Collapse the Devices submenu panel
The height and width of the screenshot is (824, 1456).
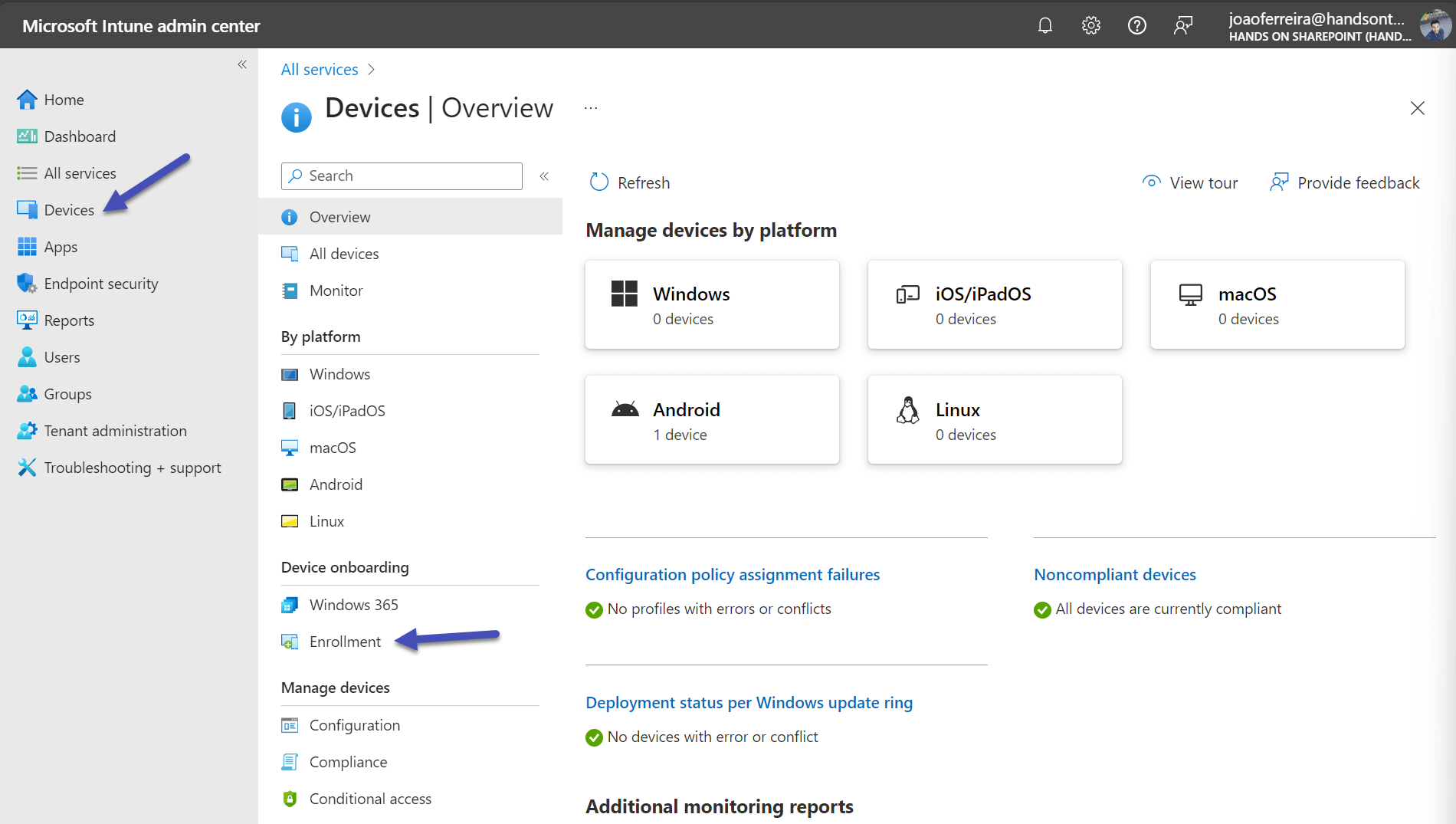544,176
